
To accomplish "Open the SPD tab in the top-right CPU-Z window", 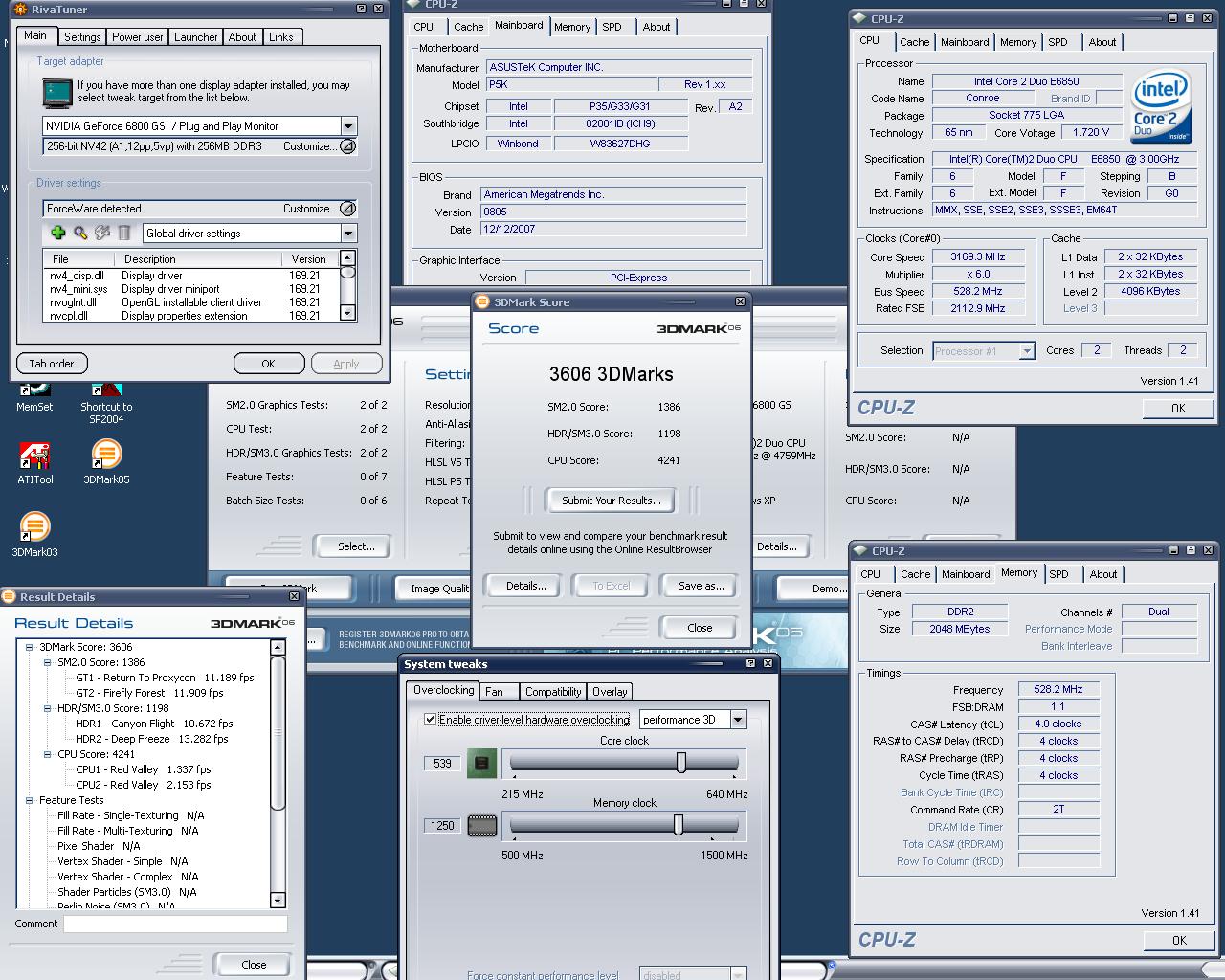I will [1058, 42].
